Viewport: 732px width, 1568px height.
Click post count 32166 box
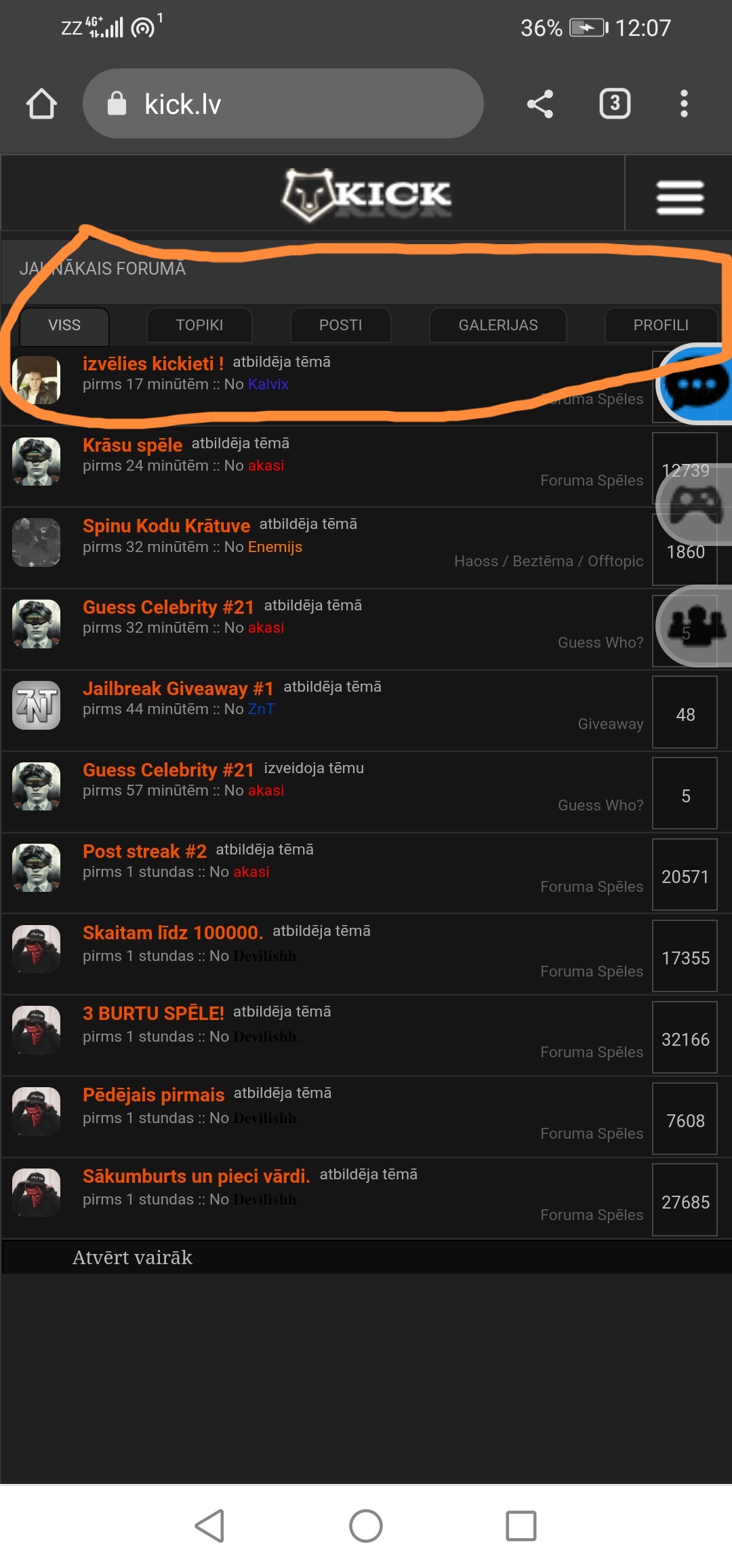[685, 1038]
